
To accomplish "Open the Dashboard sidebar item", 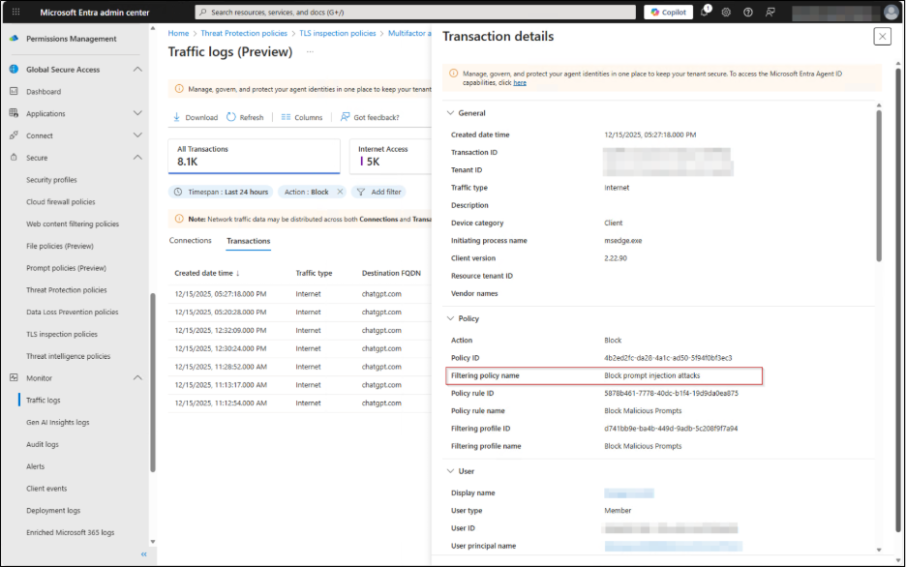I will tap(43, 91).
